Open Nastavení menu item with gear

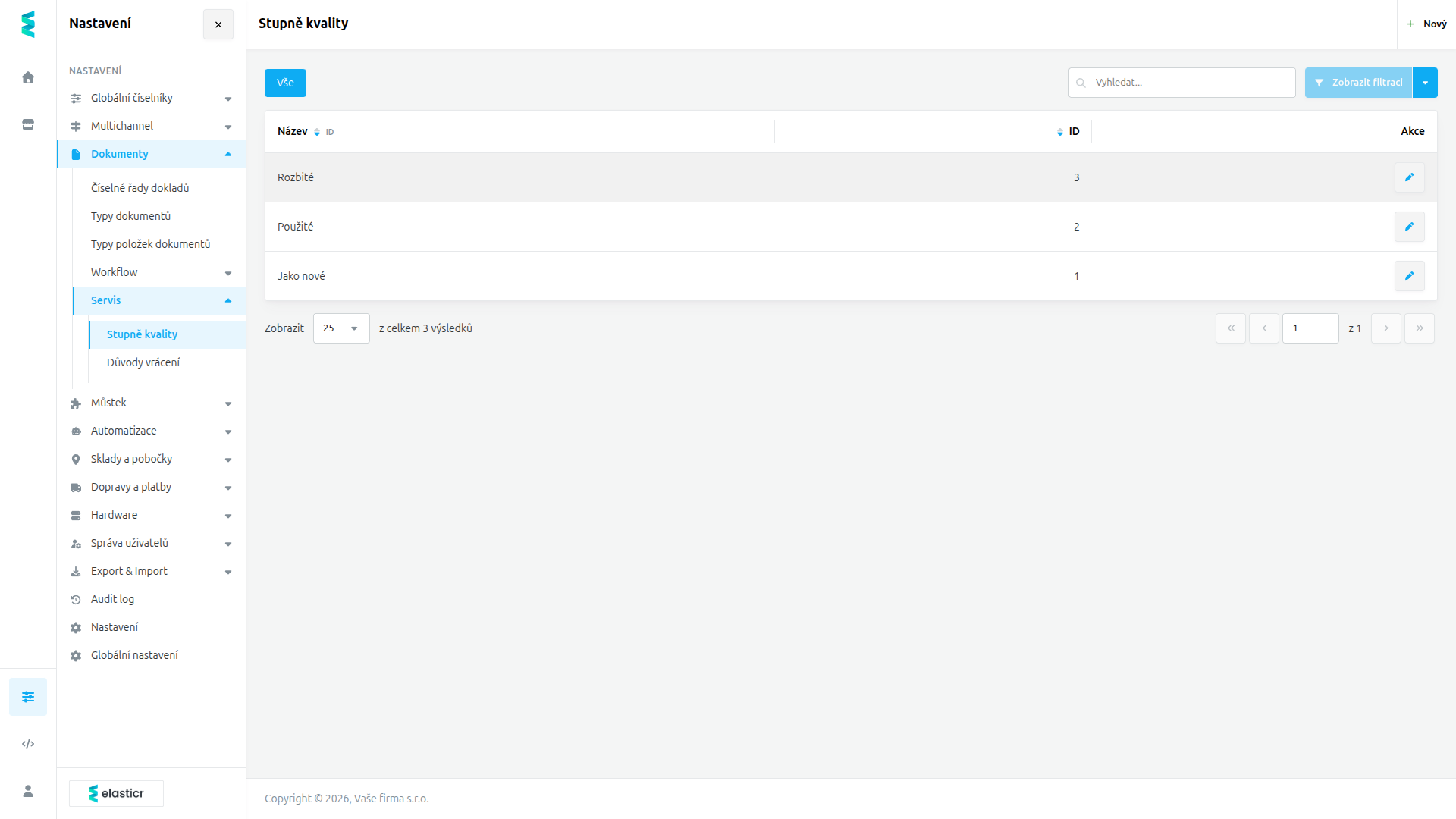coord(115,627)
